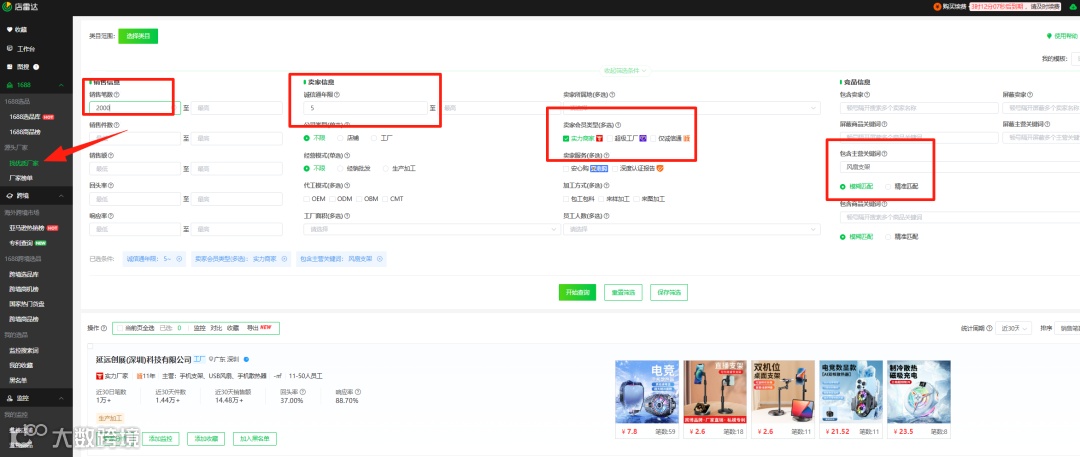
Task: Click help icon beside 卖家会员类型(多选)
Action: pyautogui.click(x=618, y=125)
